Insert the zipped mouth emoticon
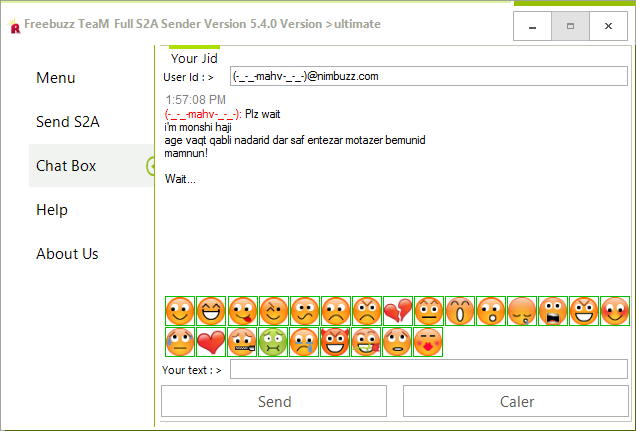 [242, 342]
